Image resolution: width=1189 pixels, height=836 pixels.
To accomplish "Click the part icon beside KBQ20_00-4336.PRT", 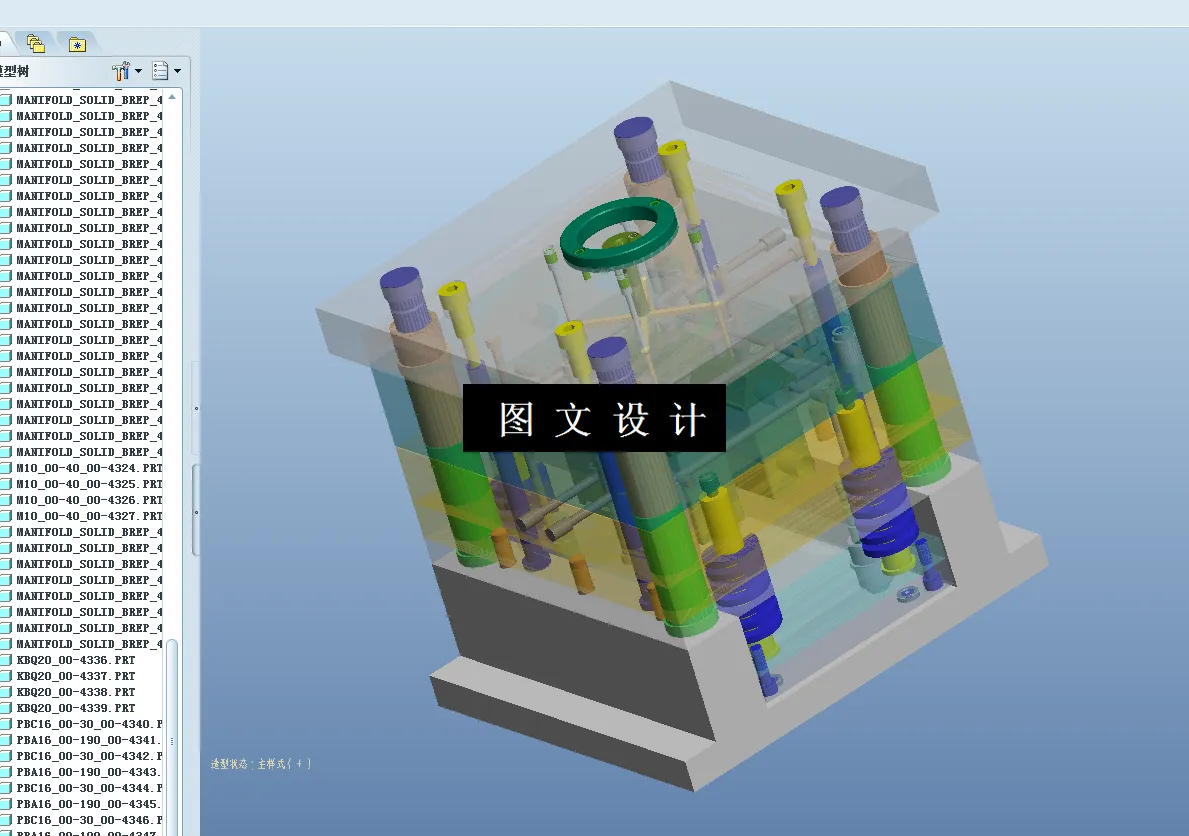I will pyautogui.click(x=9, y=660).
